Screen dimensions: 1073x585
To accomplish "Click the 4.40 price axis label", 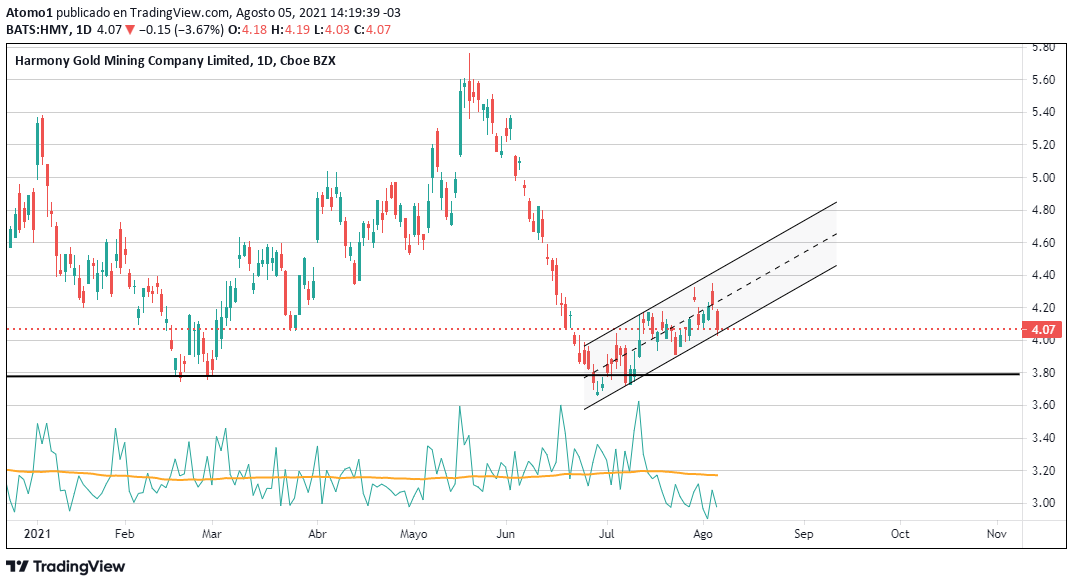I will coord(1044,275).
